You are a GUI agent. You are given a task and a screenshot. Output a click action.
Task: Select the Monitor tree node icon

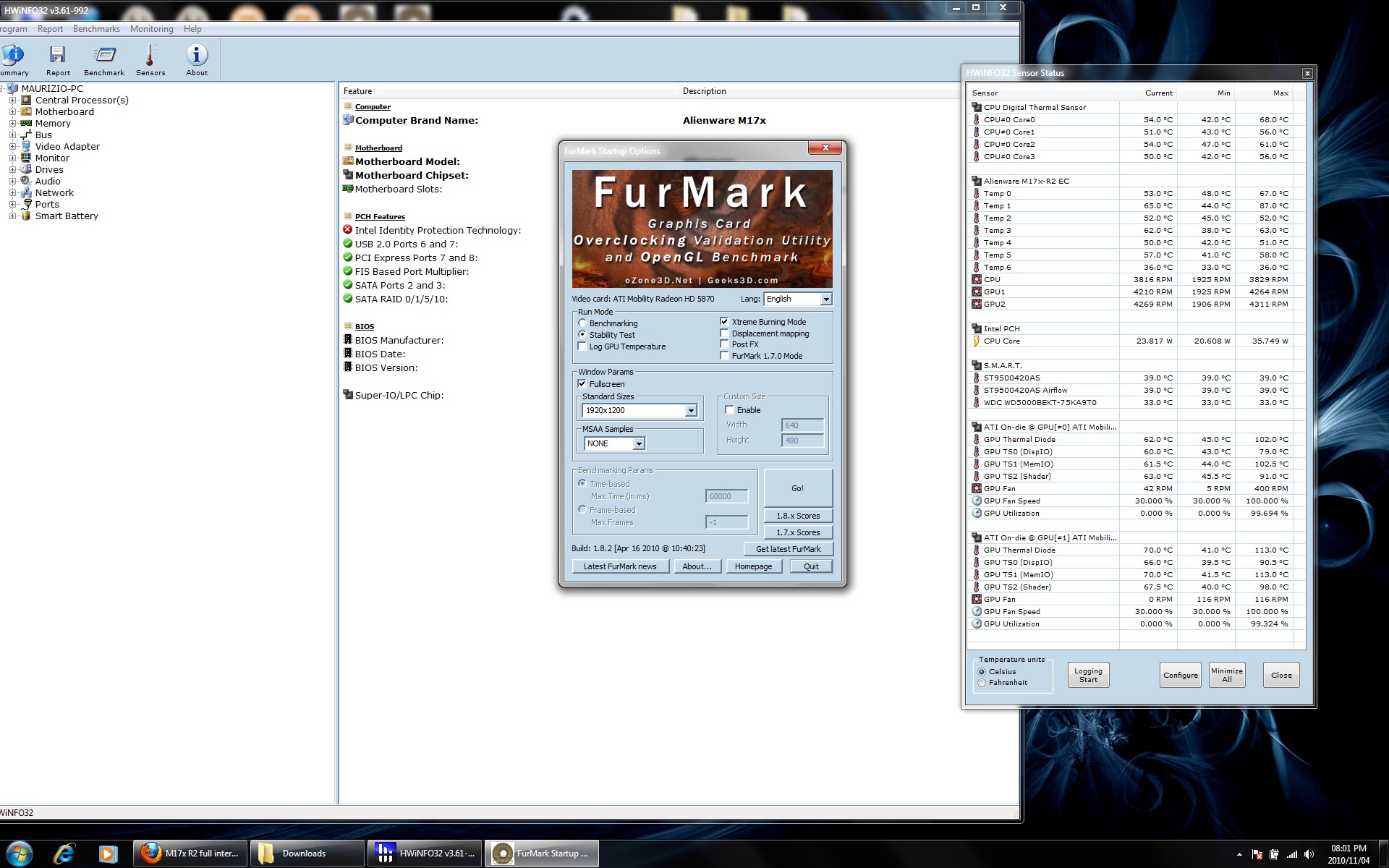(x=26, y=158)
